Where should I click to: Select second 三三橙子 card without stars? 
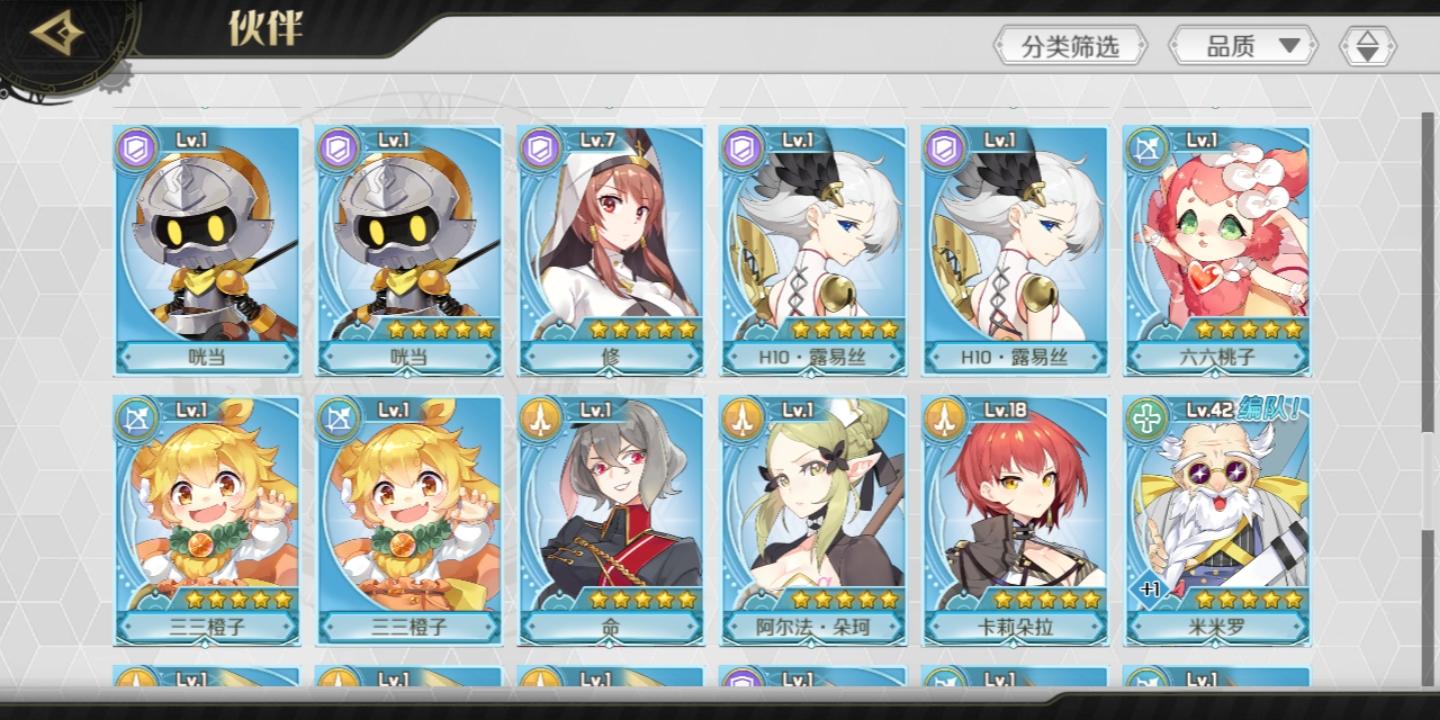(x=409, y=521)
